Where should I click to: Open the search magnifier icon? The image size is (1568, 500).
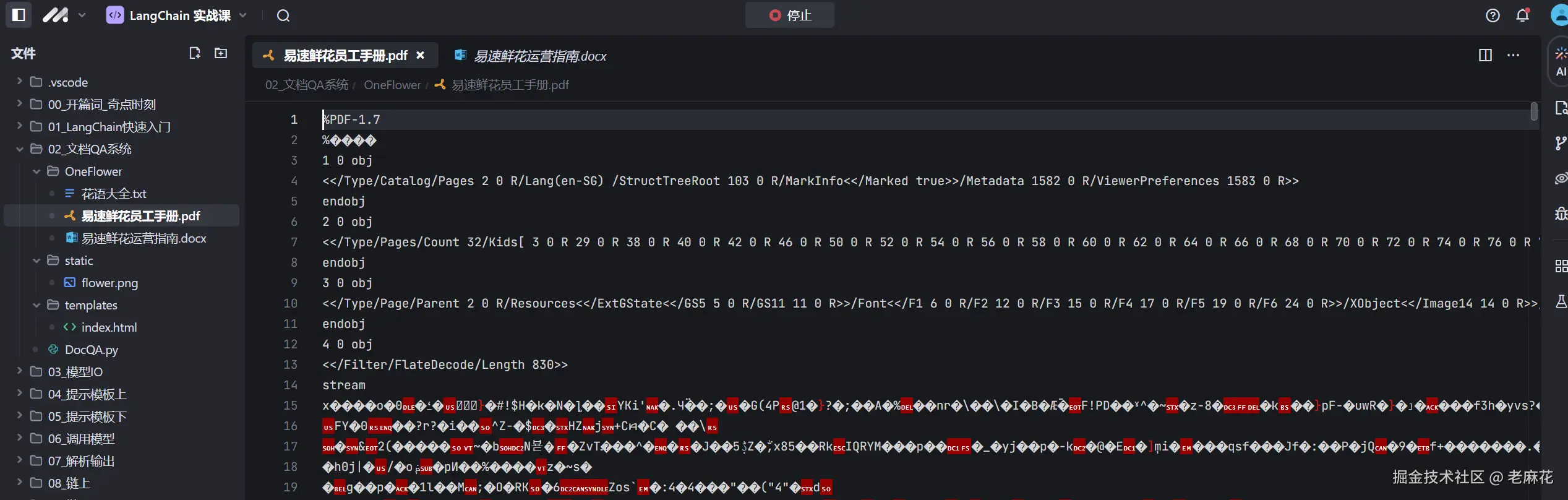point(283,15)
